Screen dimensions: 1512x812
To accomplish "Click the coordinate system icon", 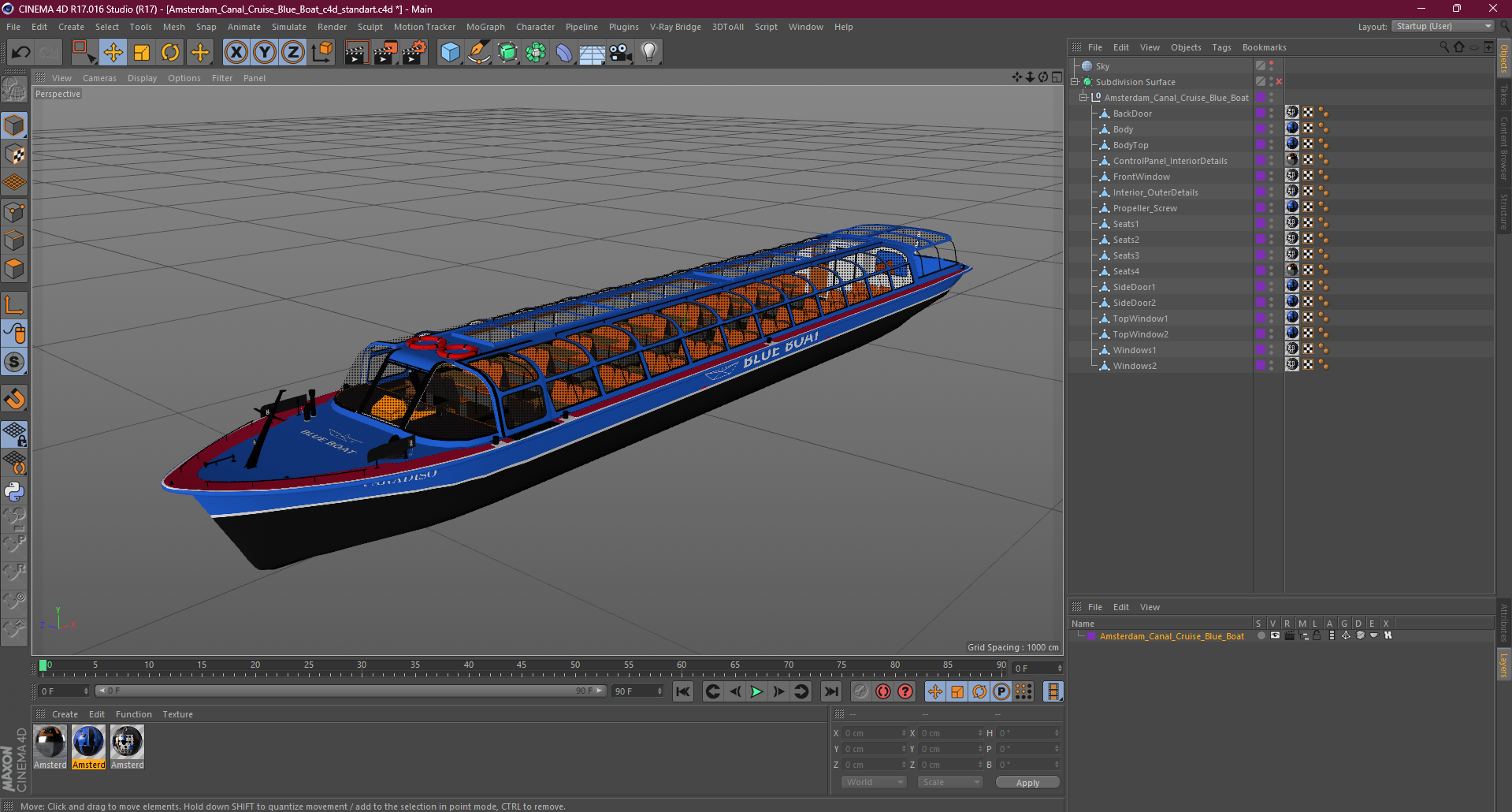I will pyautogui.click(x=322, y=53).
